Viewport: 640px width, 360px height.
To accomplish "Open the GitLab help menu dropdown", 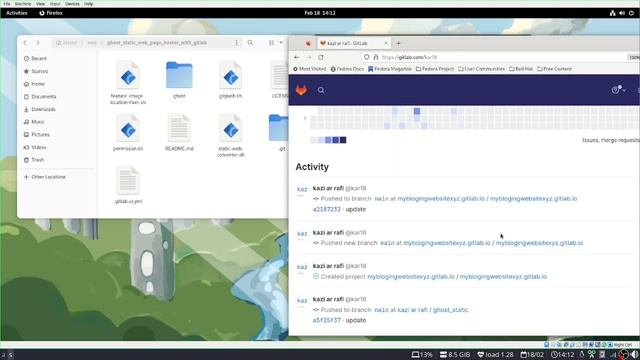I will pos(618,90).
